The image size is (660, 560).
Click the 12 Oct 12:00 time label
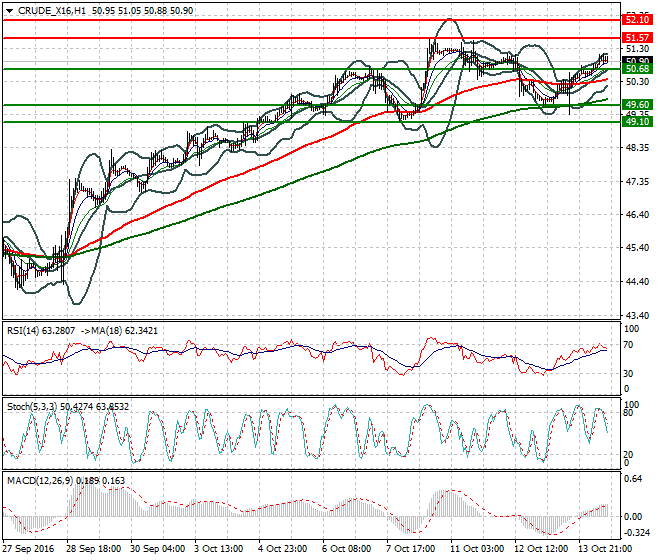coord(541,549)
